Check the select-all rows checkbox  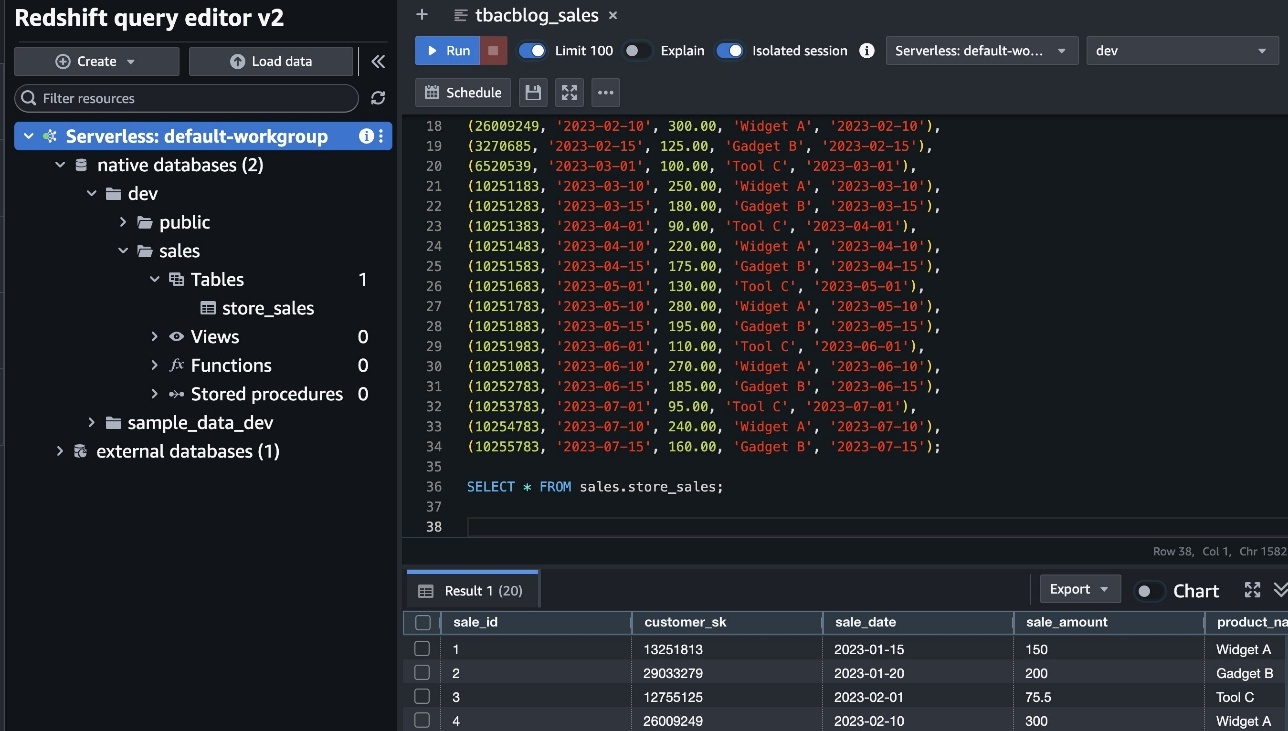click(x=422, y=622)
